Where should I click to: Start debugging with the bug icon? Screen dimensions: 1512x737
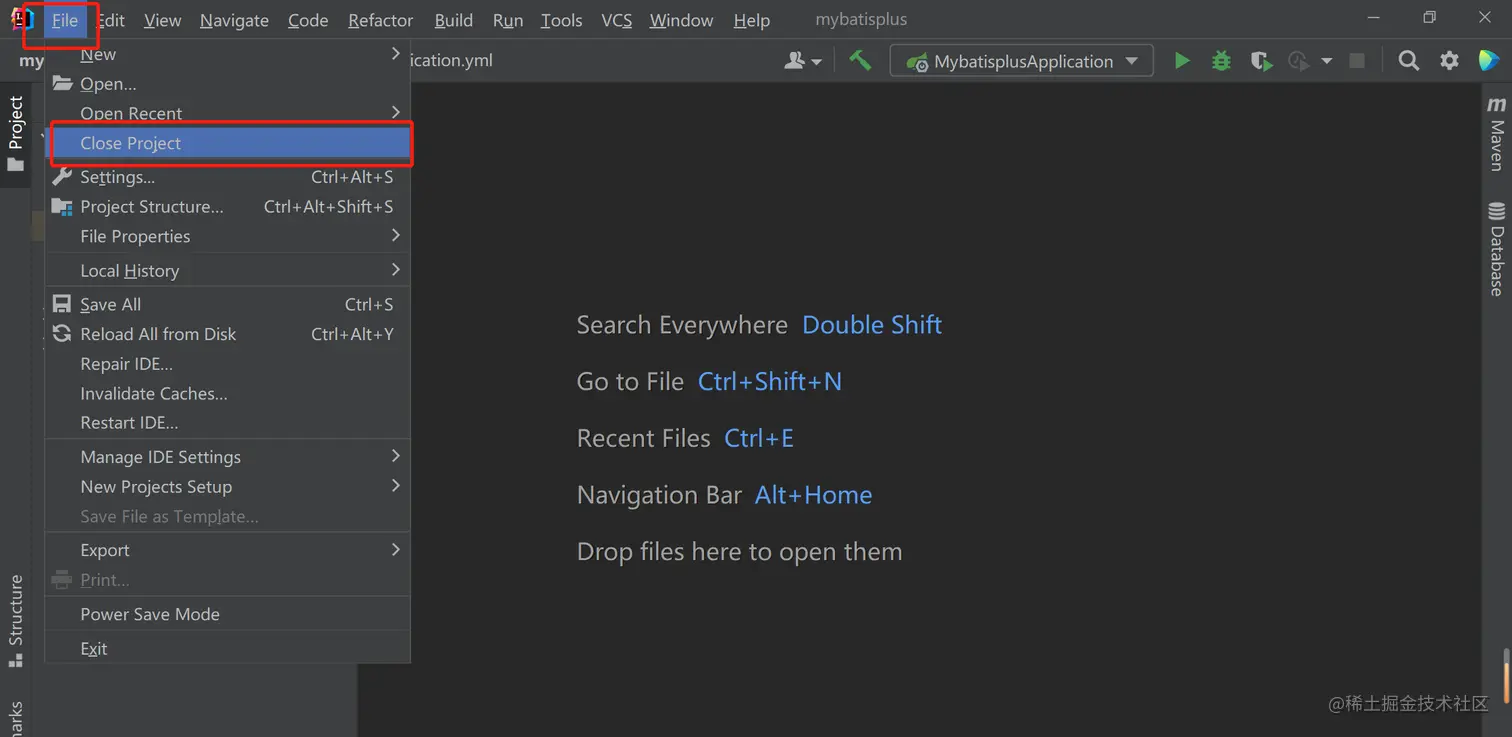1221,61
